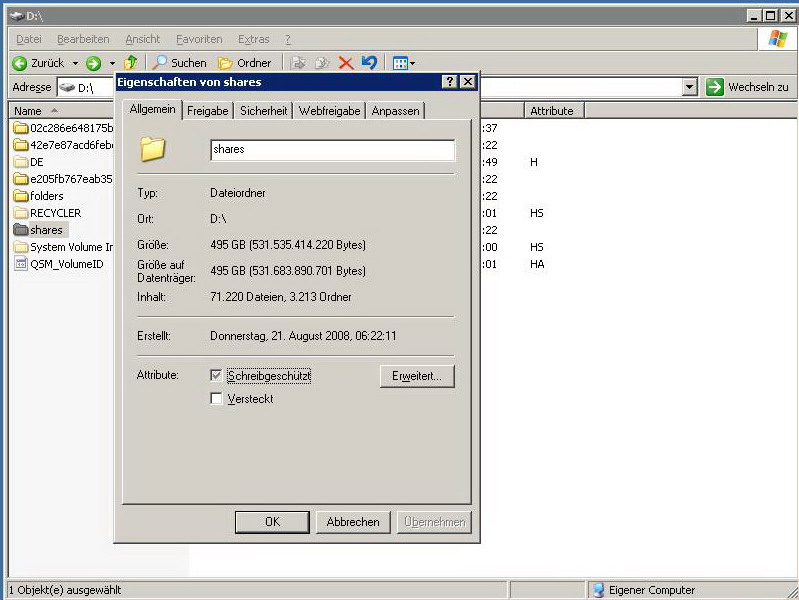This screenshot has width=799, height=600.
Task: Open the Zurück history dropdown arrow
Action: click(75, 63)
